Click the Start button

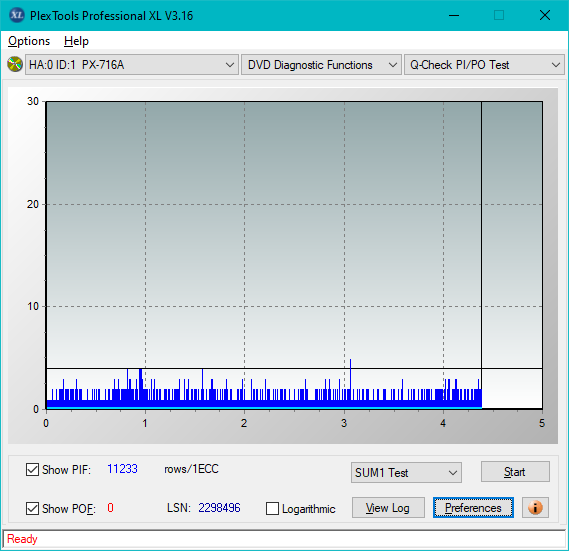515,472
